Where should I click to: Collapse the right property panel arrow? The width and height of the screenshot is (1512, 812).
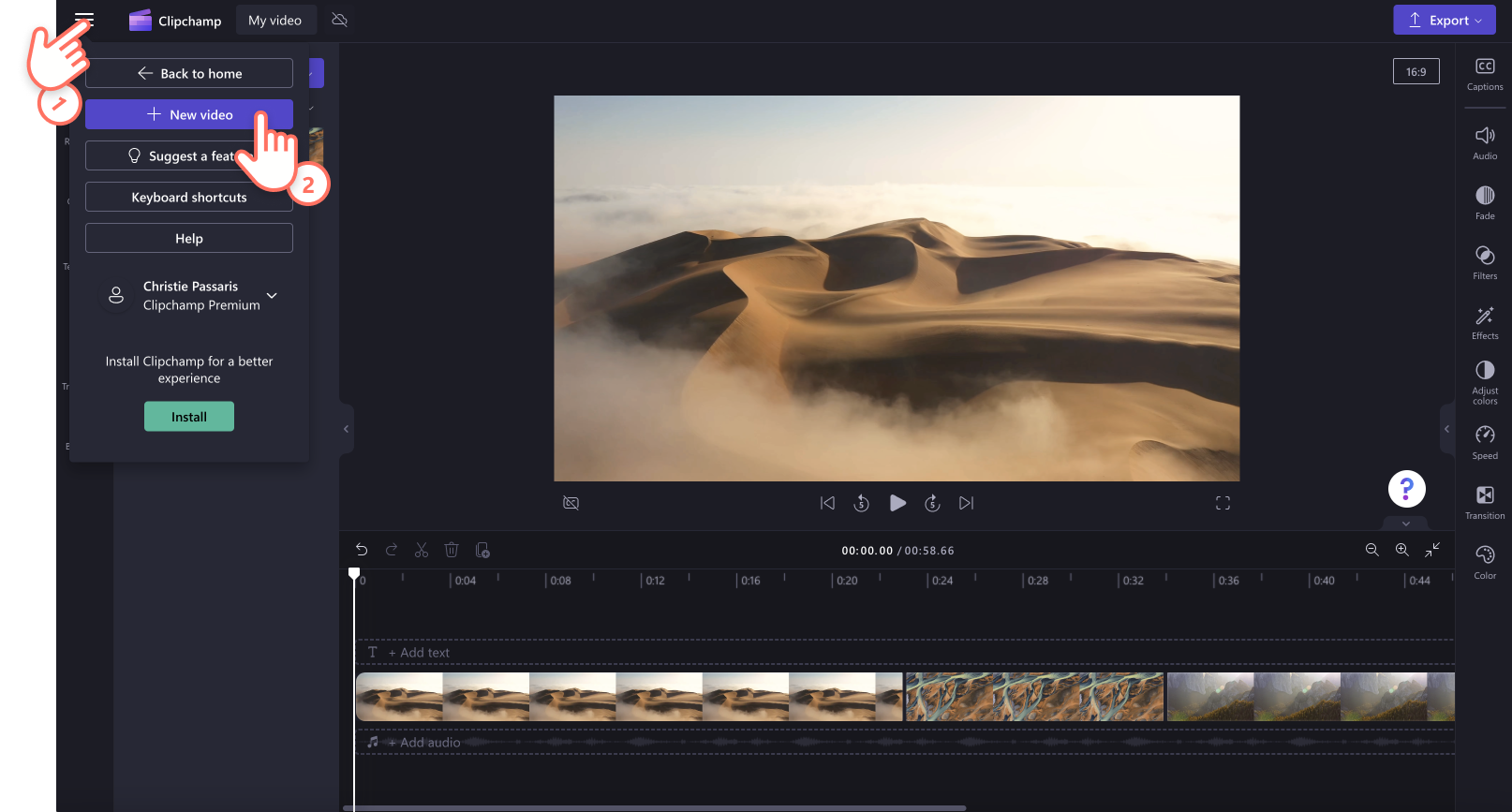coord(1447,429)
